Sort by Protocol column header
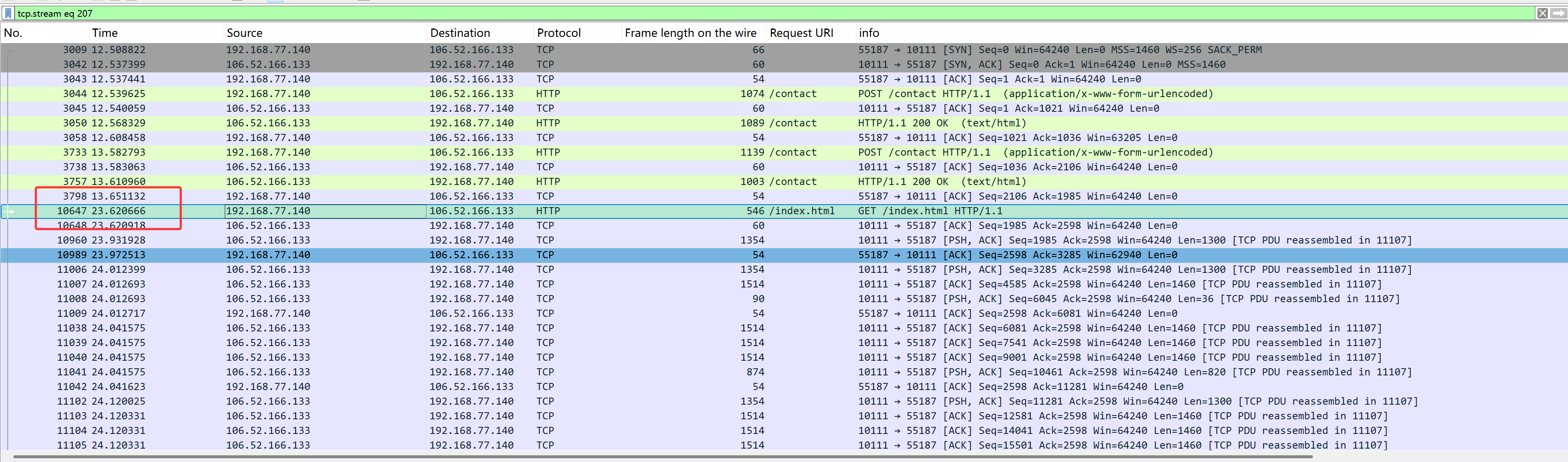 (558, 33)
